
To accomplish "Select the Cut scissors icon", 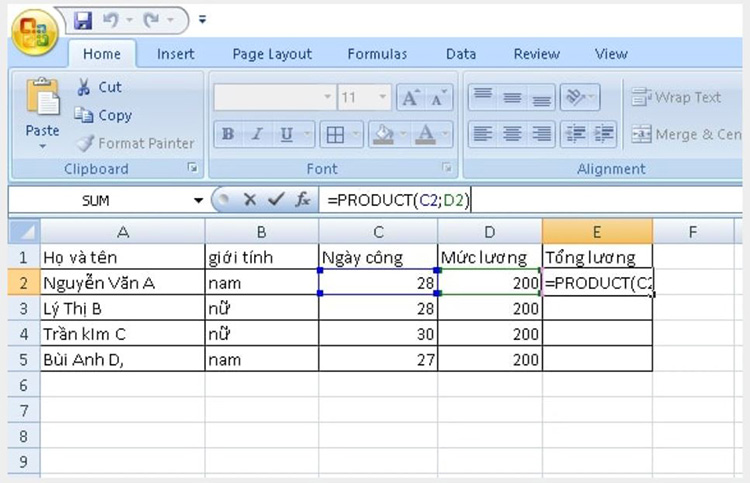I will (x=84, y=87).
